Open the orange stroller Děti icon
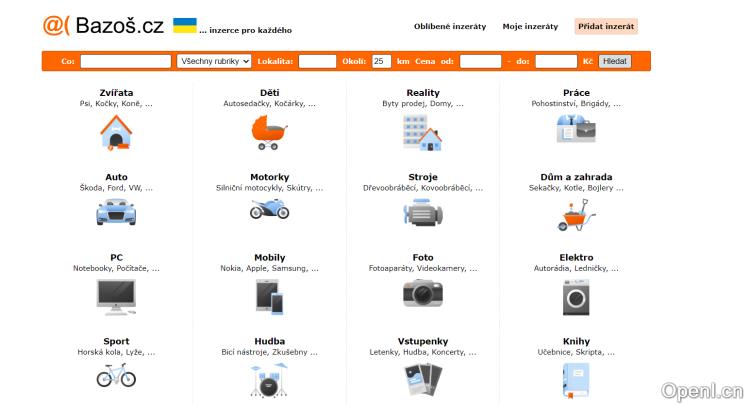 pos(269,132)
